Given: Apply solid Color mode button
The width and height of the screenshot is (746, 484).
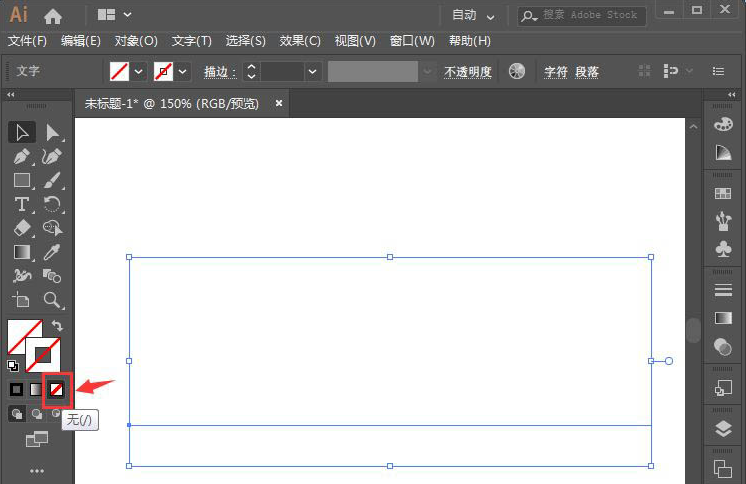Looking at the screenshot, I should click(x=16, y=390).
